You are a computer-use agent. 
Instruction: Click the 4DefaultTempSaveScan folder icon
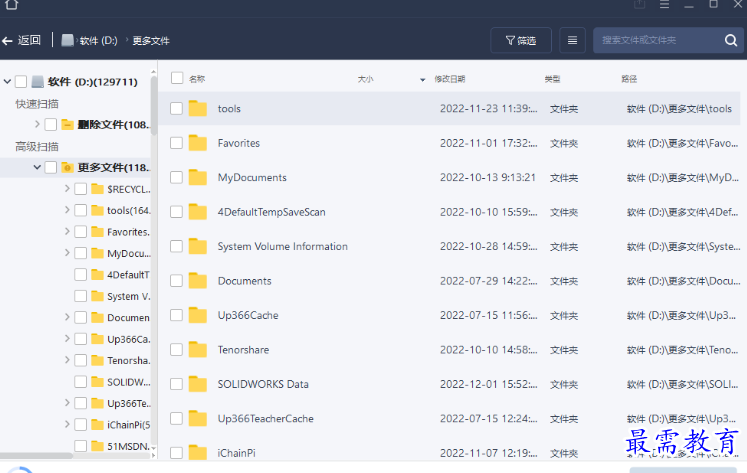[198, 212]
